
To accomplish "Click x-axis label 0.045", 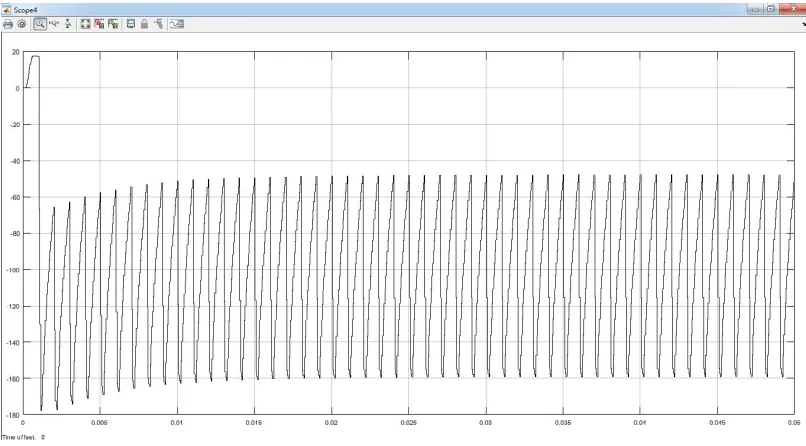I will point(718,423).
